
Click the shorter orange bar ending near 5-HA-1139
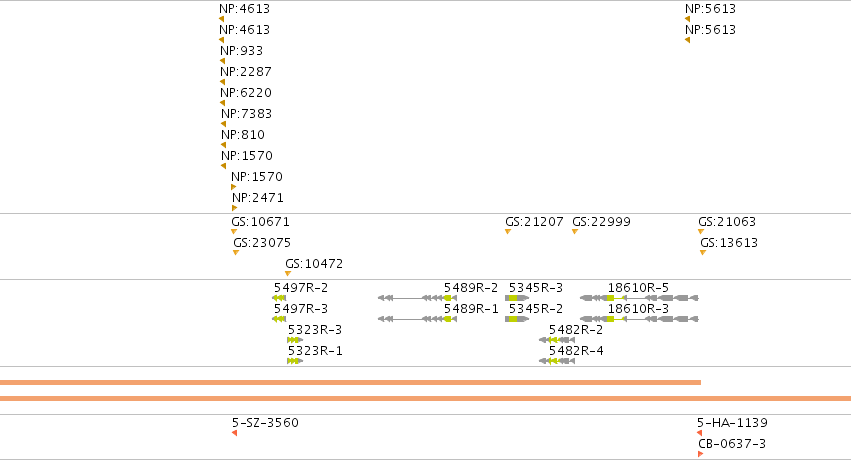(350, 382)
